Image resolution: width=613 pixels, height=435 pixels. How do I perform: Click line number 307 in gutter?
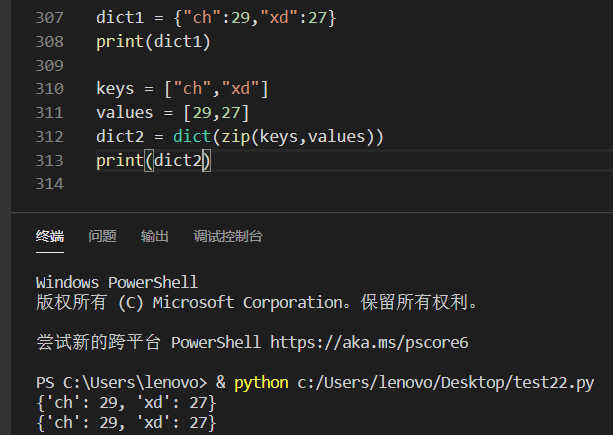click(x=49, y=18)
